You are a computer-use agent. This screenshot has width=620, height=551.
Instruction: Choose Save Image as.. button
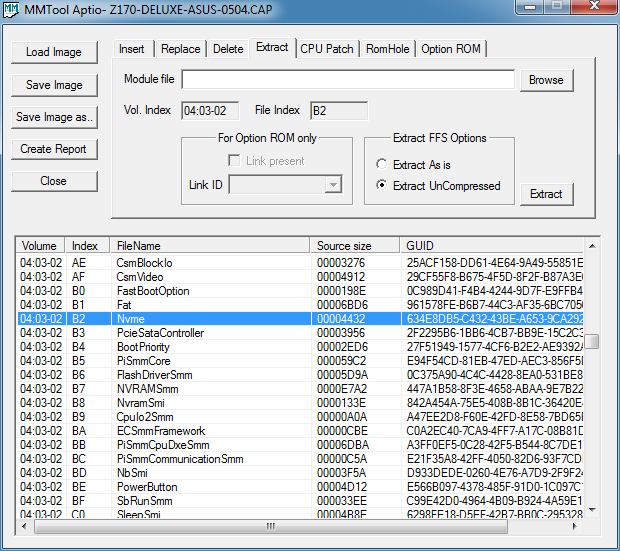[x=54, y=117]
